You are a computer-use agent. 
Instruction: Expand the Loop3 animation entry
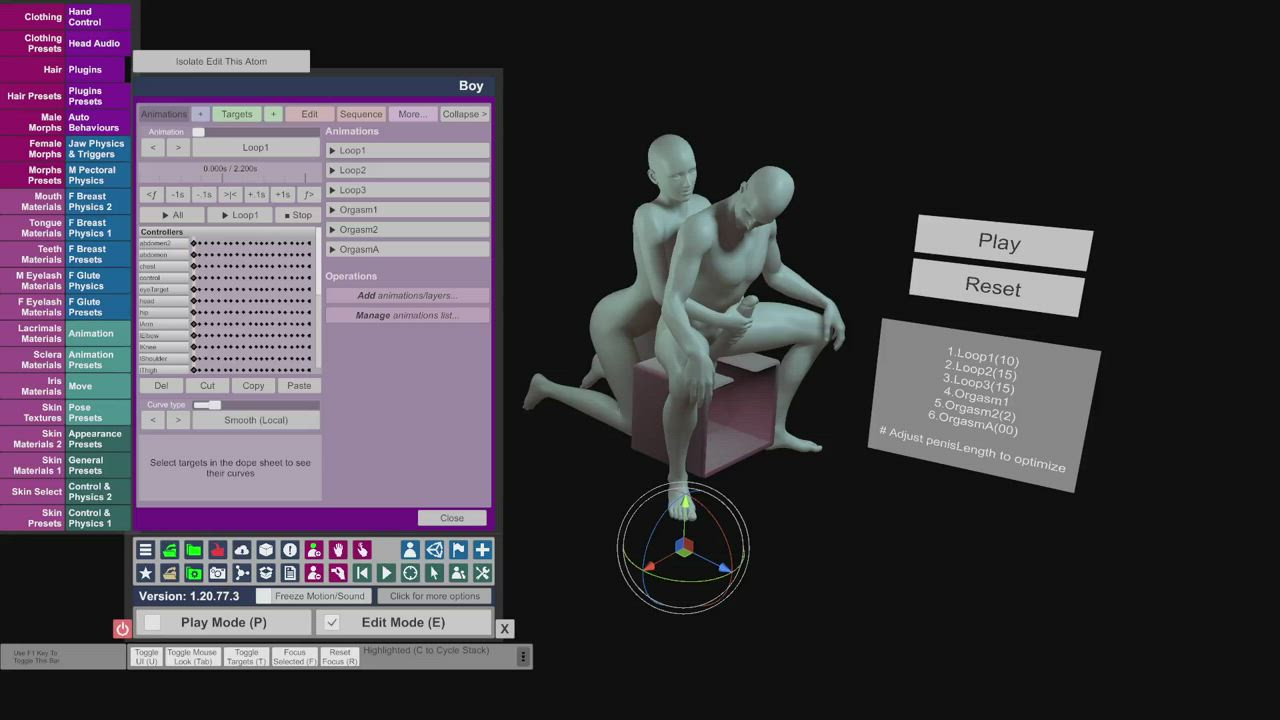tap(407, 190)
